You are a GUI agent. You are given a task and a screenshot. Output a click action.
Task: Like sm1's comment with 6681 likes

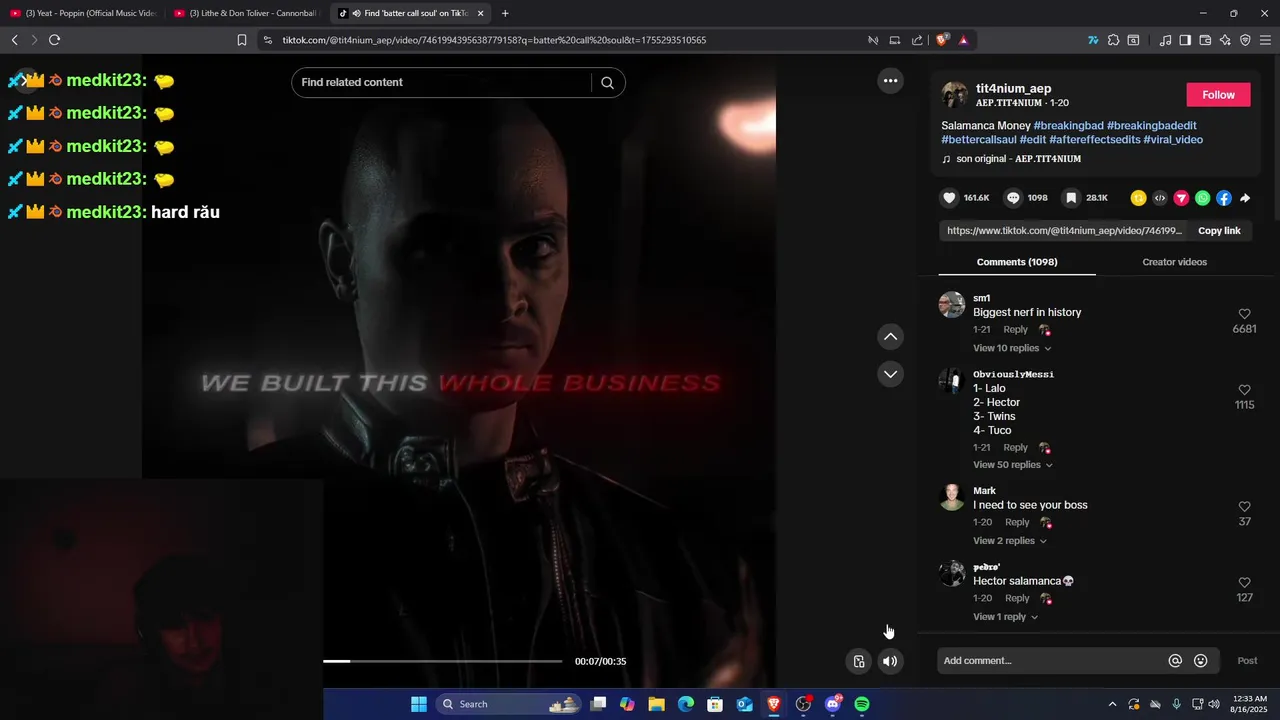coord(1245,314)
